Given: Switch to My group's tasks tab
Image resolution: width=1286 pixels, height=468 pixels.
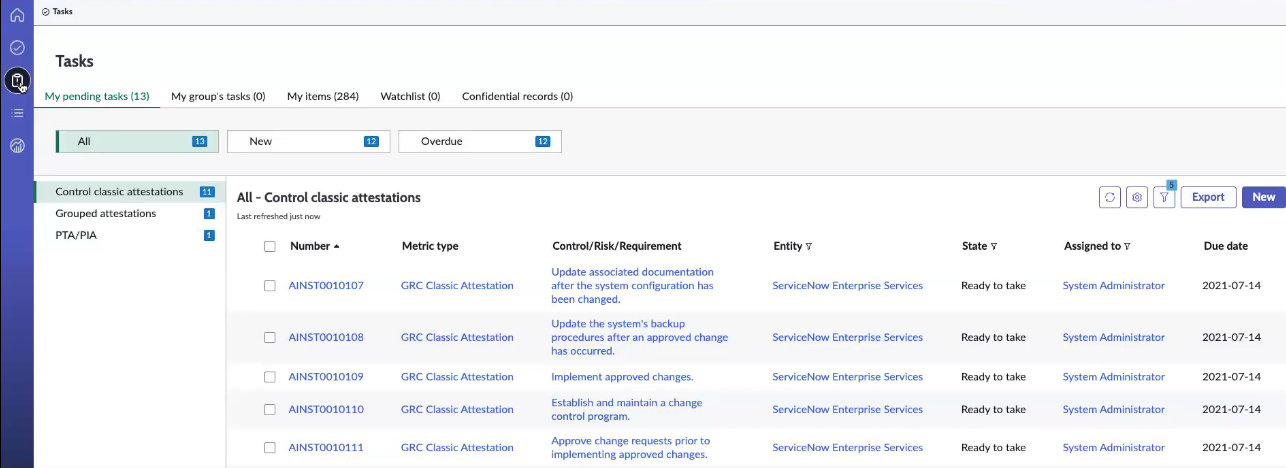Looking at the screenshot, I should tap(218, 97).
